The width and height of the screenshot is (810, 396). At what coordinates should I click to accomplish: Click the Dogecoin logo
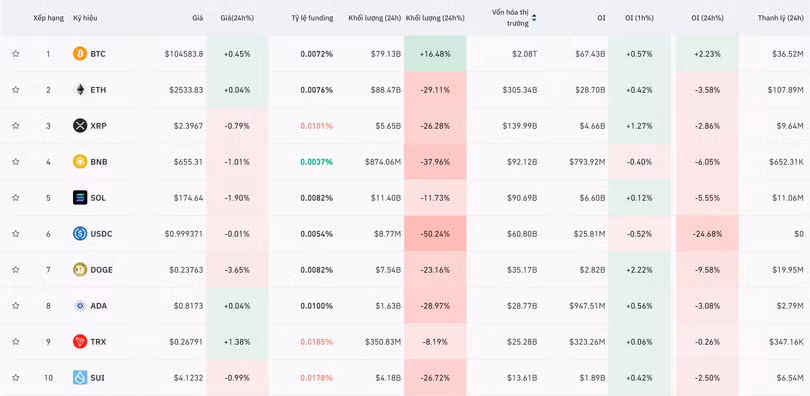click(x=80, y=270)
